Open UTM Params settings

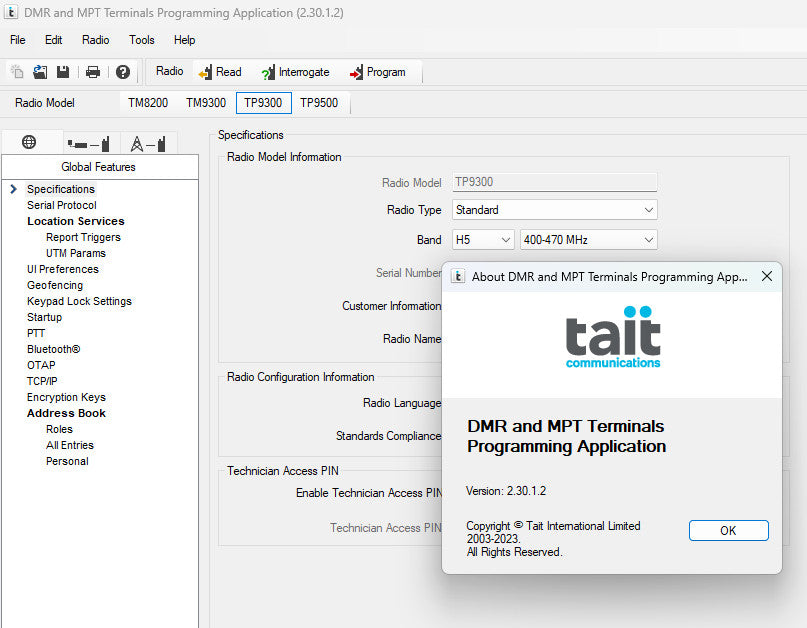coord(76,253)
